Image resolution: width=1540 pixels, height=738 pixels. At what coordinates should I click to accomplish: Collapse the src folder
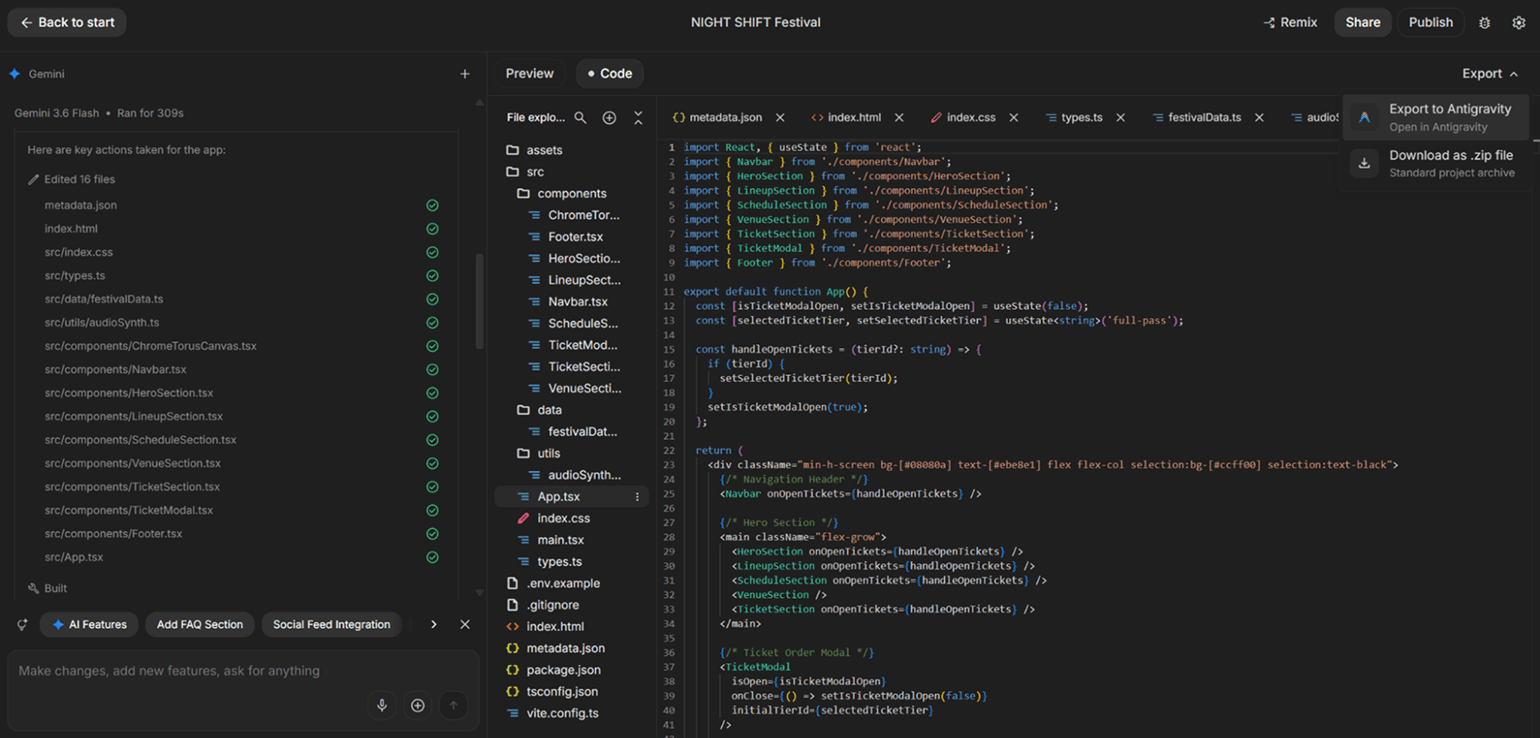(x=572, y=172)
